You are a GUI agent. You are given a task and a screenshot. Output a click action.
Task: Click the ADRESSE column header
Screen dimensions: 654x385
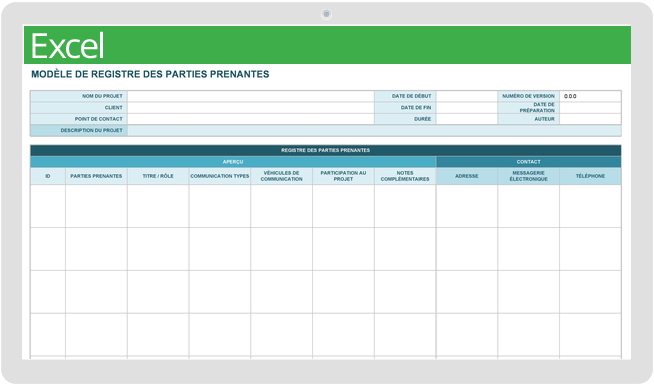pyautogui.click(x=467, y=176)
